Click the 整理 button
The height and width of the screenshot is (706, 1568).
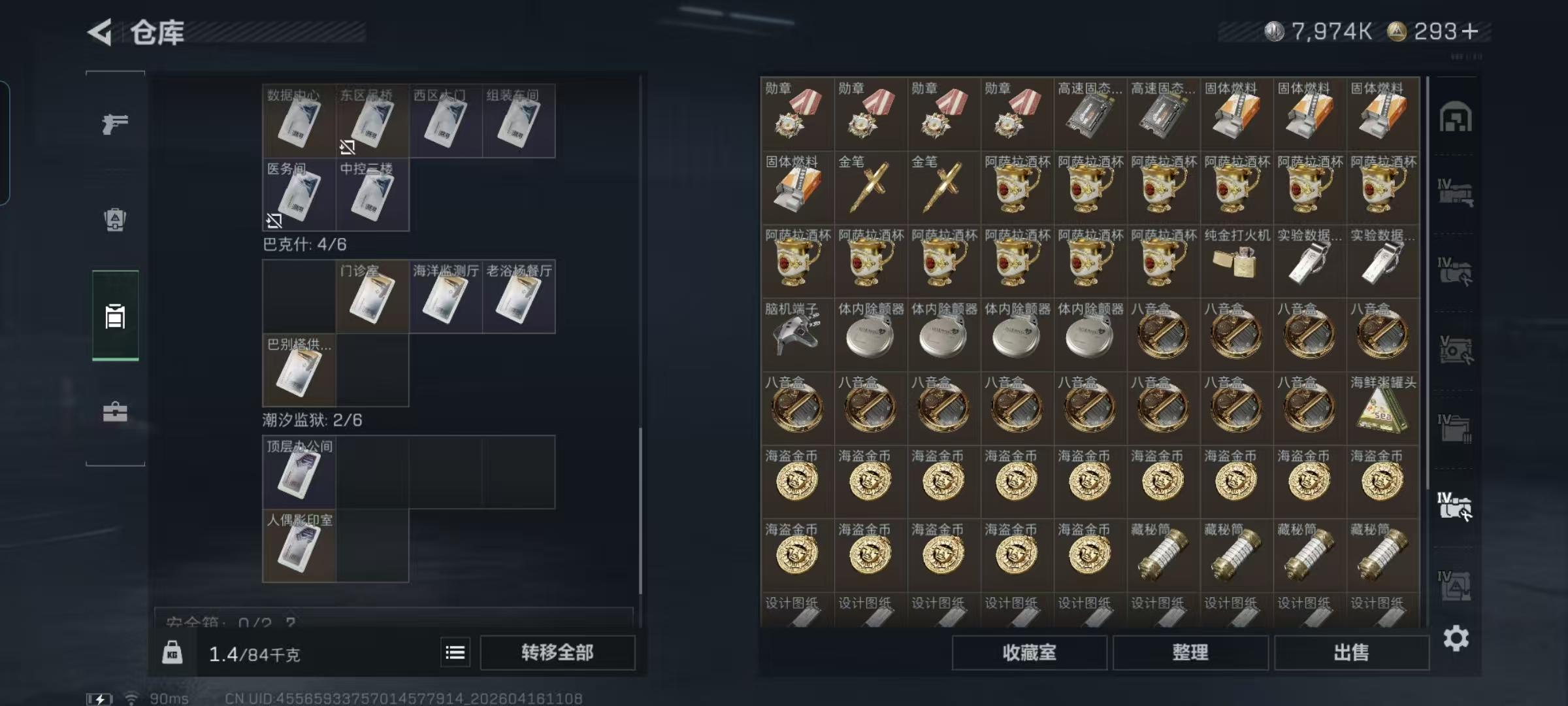tap(1190, 652)
